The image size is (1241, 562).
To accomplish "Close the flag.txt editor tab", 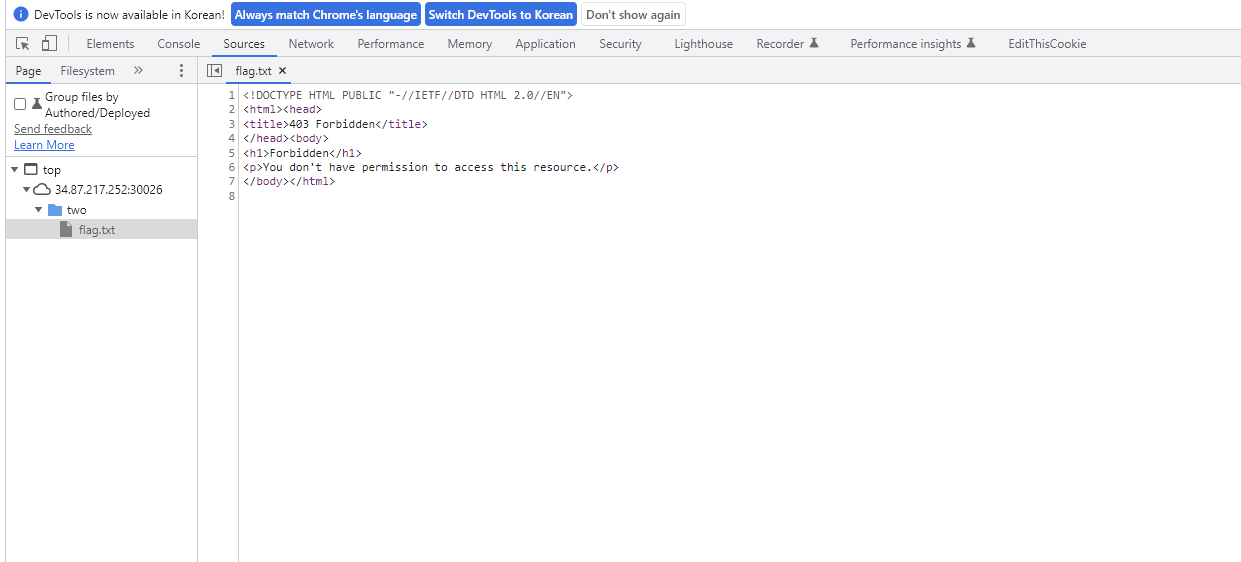I will [x=282, y=71].
